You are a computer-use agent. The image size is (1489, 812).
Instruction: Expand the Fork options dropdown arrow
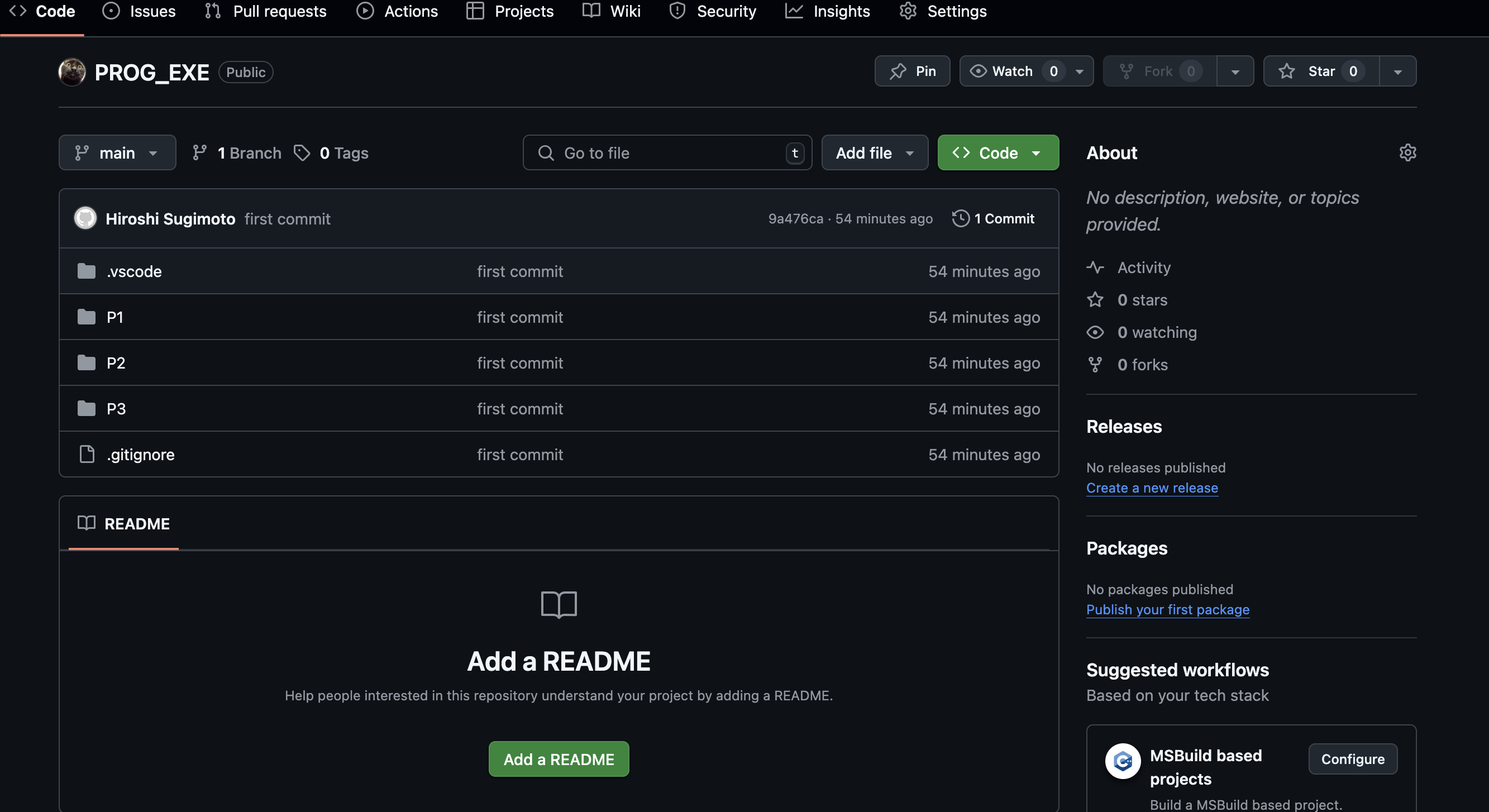(x=1235, y=71)
